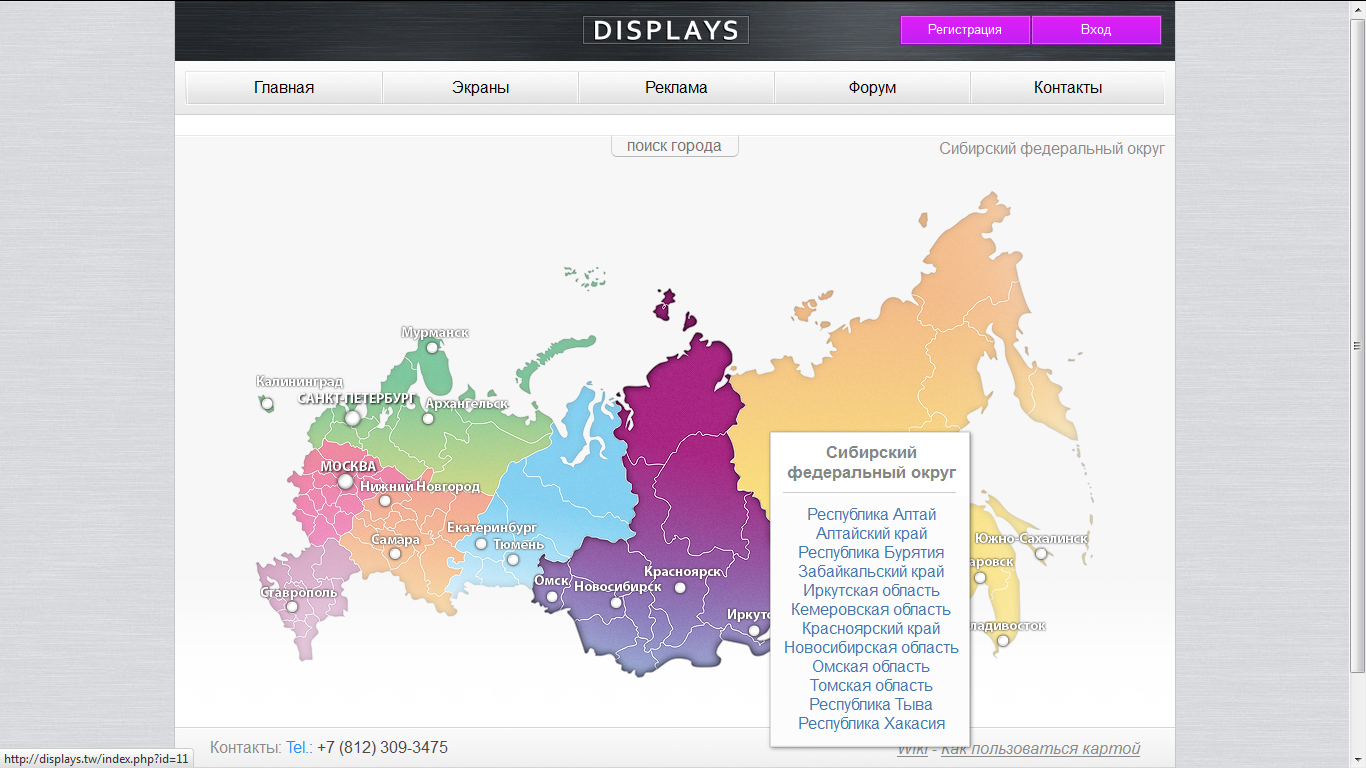
Task: Choose Томская область link
Action: point(872,686)
